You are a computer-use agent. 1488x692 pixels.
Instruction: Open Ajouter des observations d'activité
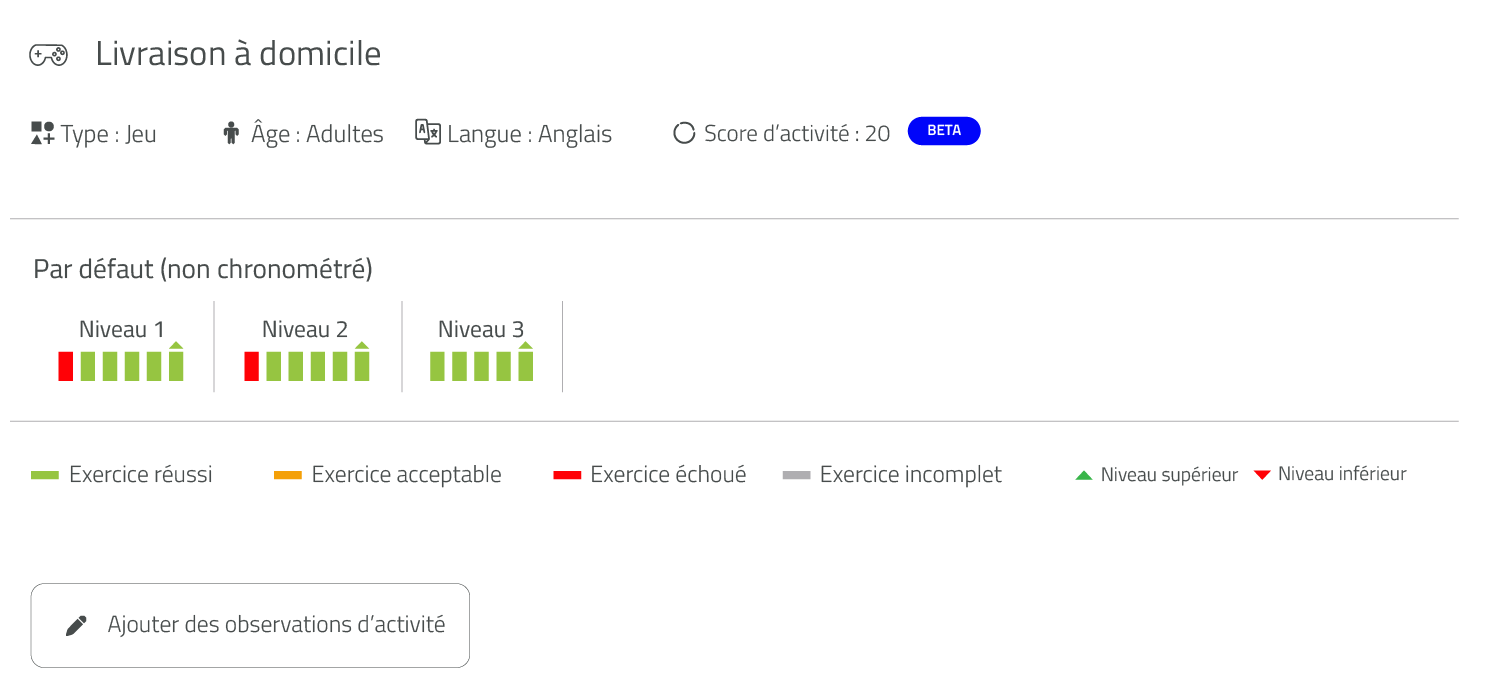coord(250,625)
